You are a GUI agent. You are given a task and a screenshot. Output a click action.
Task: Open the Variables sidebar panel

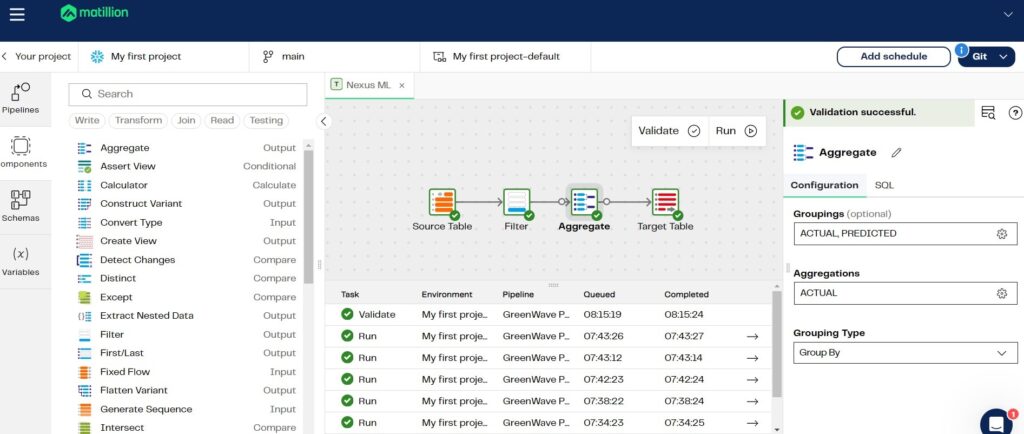pos(20,261)
